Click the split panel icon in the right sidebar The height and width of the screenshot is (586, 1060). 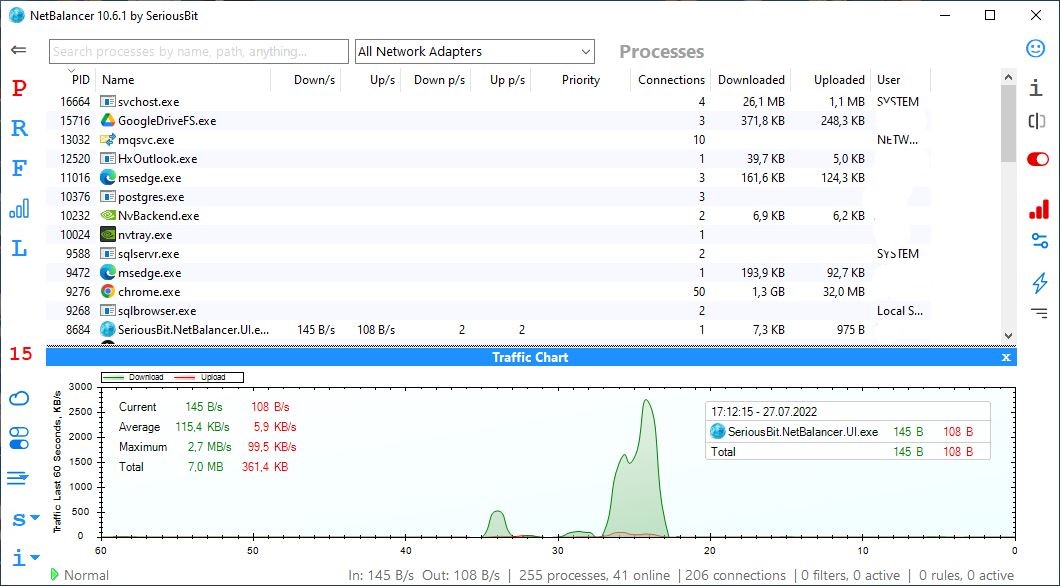1036,121
